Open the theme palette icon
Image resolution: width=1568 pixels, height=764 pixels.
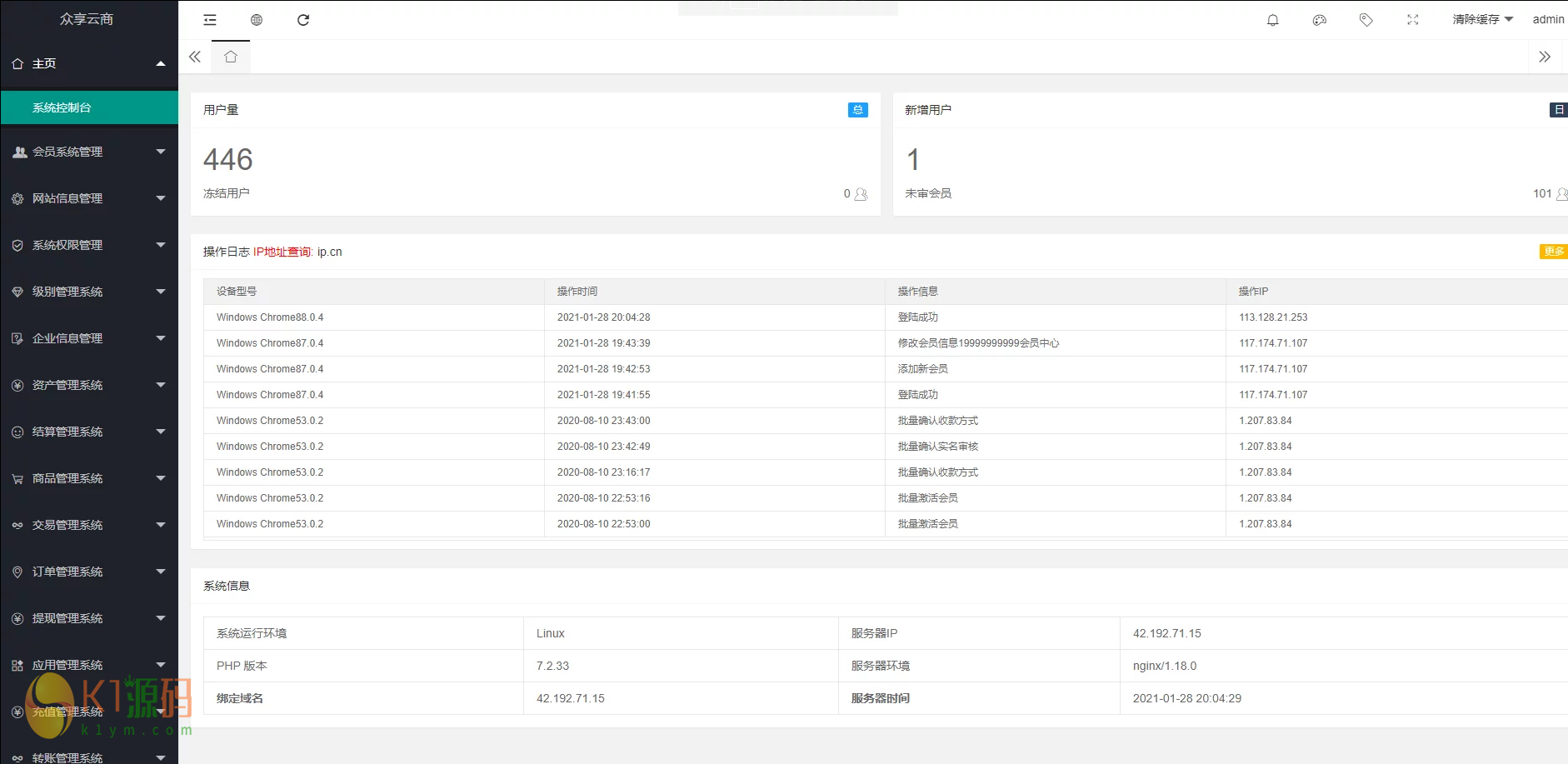(x=1319, y=20)
